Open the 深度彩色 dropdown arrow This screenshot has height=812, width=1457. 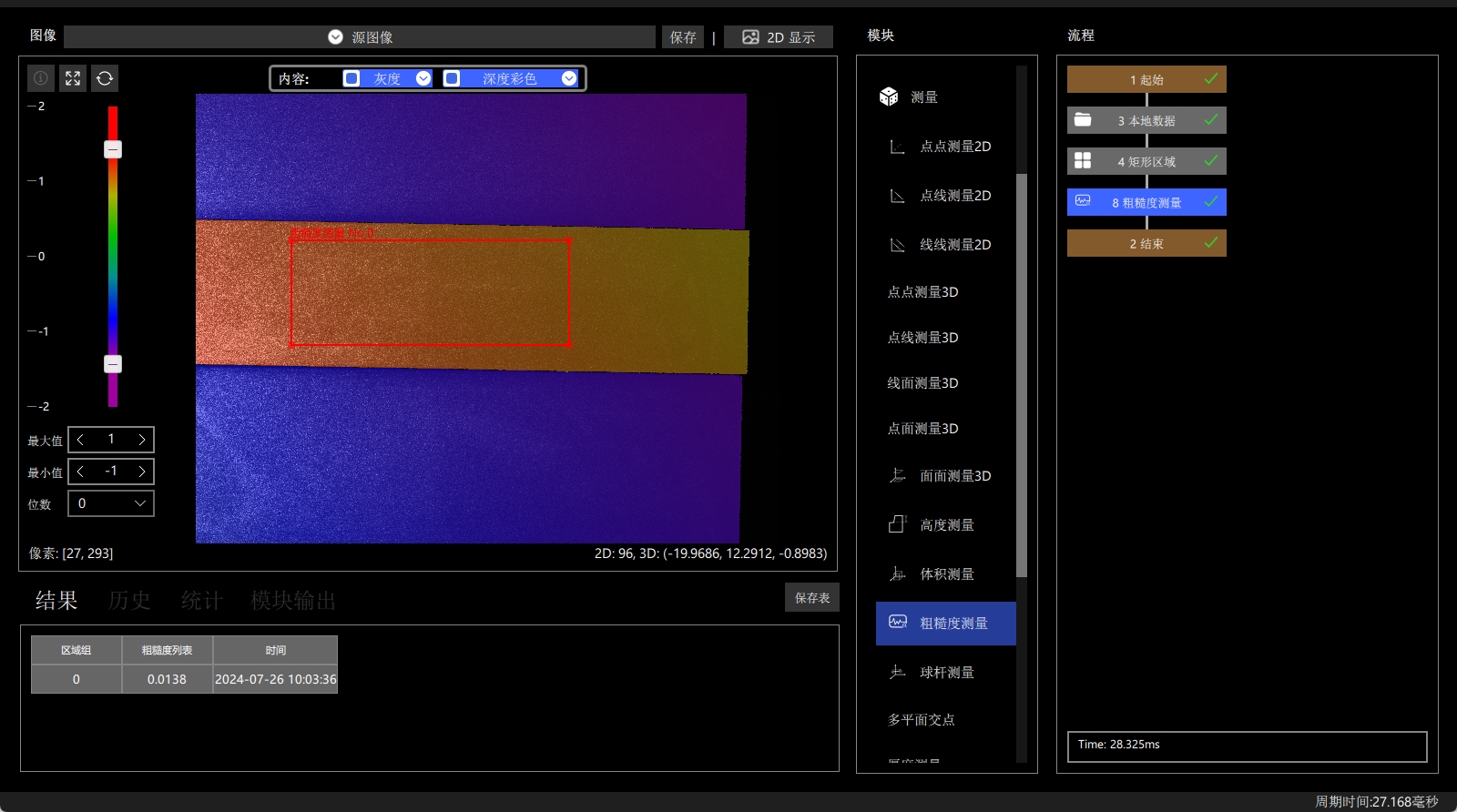(x=569, y=78)
